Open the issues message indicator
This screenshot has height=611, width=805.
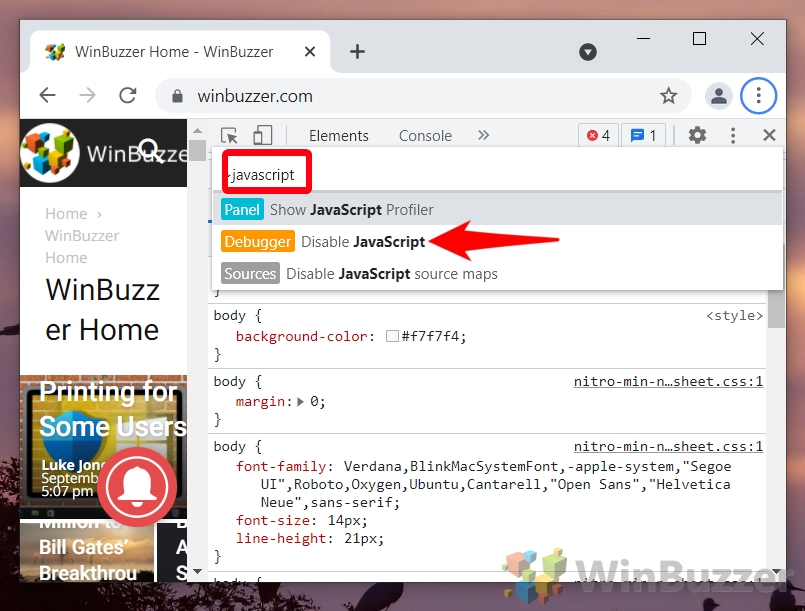pos(643,134)
